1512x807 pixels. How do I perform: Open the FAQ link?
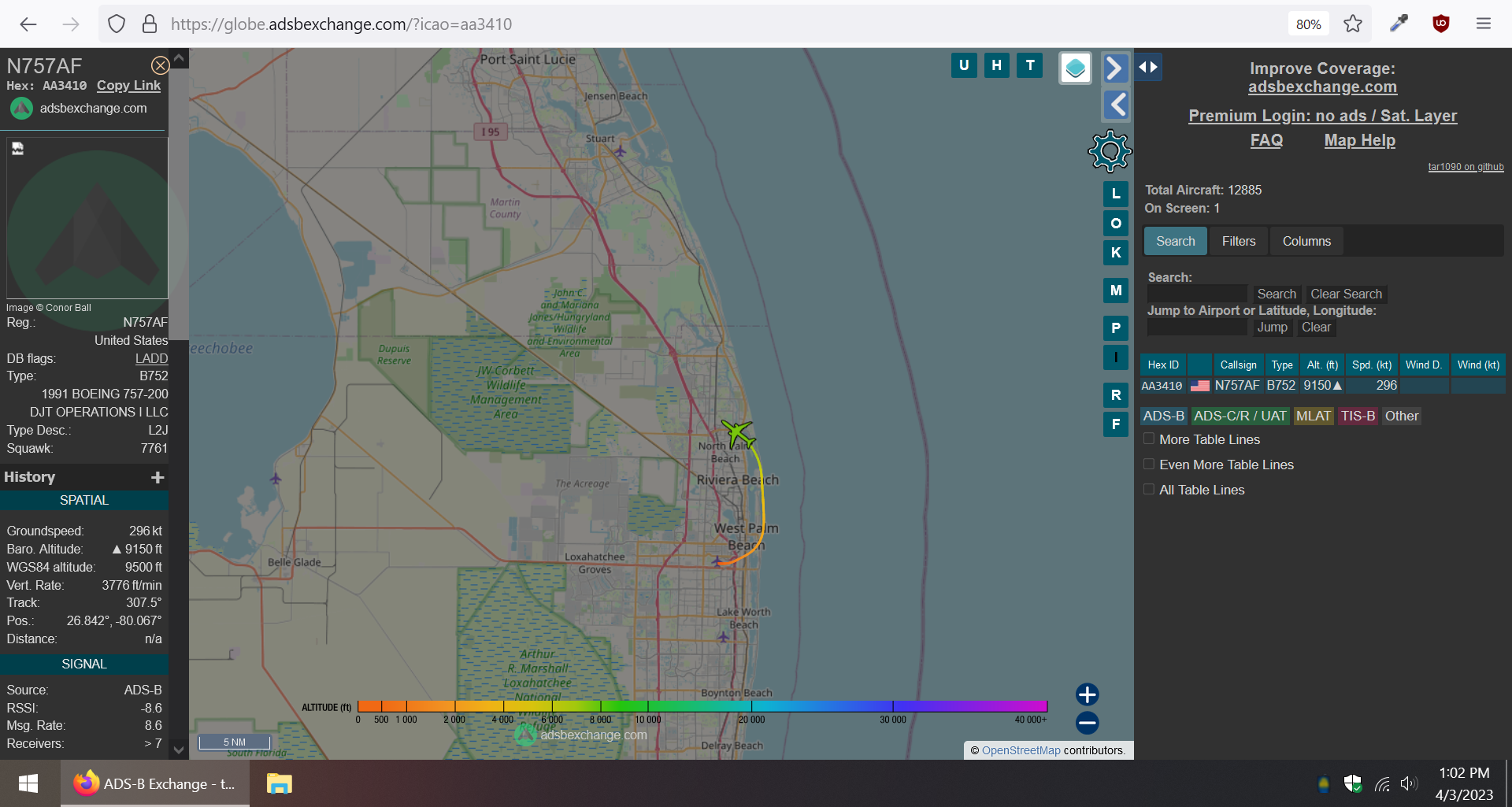tap(1266, 140)
